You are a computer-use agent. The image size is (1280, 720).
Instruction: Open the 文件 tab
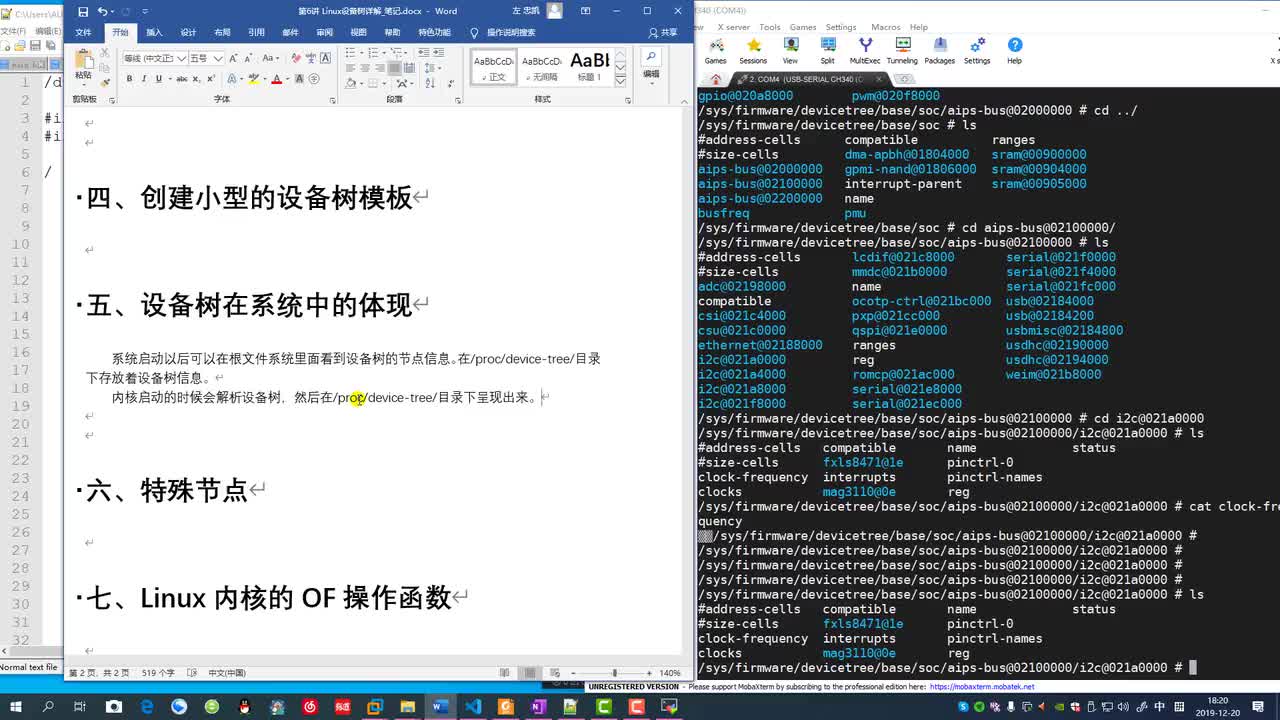click(x=83, y=32)
